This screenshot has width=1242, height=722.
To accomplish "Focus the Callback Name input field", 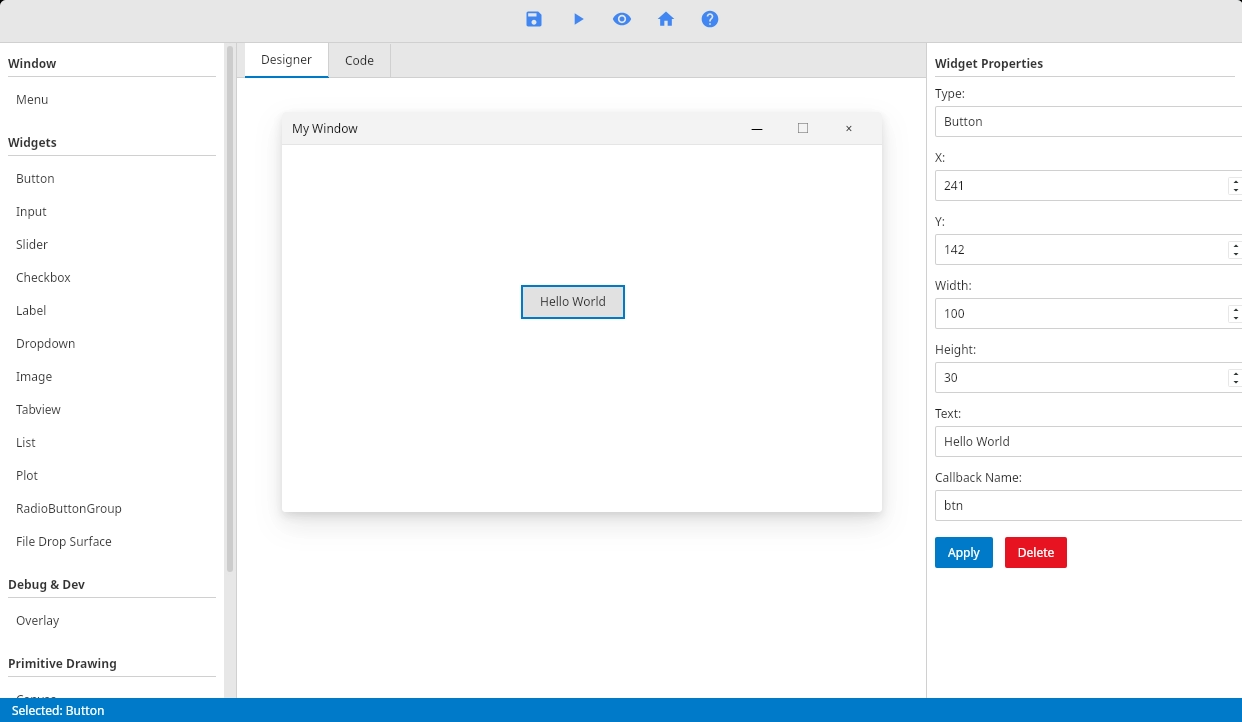I will (1086, 506).
